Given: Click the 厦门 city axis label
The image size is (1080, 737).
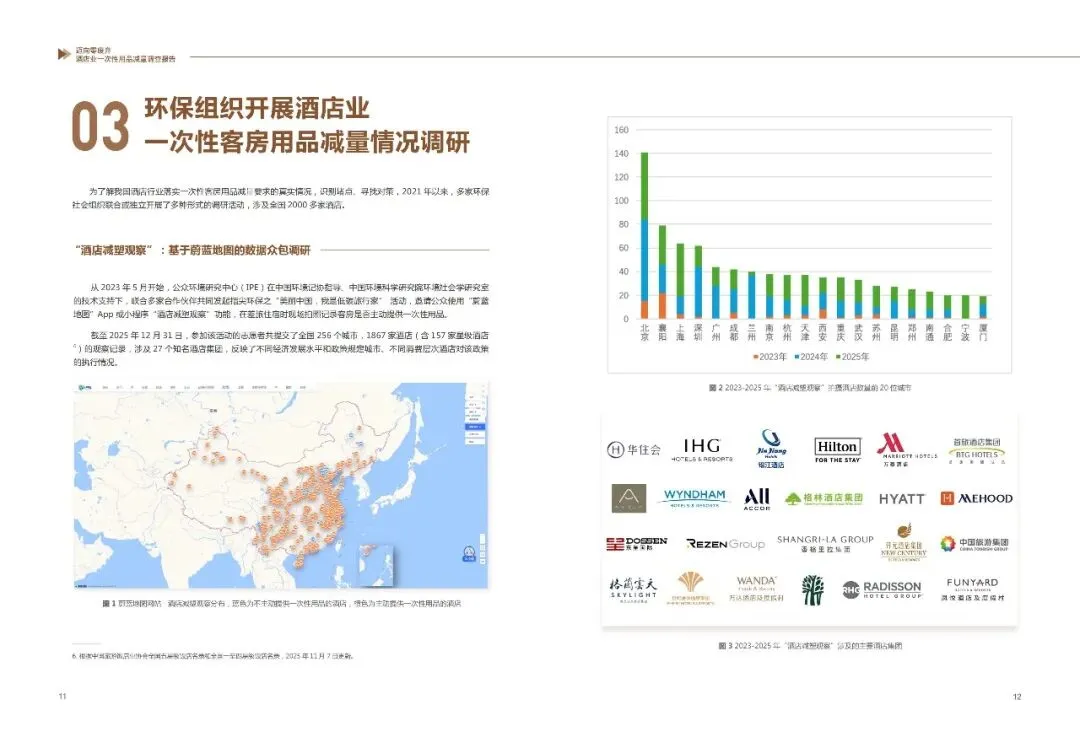Looking at the screenshot, I should point(983,333).
